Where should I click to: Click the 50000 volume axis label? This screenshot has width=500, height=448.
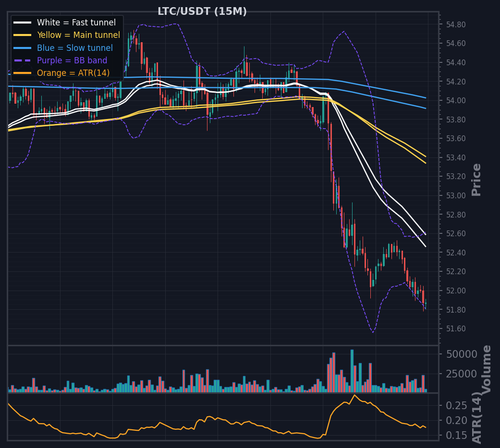(462, 354)
